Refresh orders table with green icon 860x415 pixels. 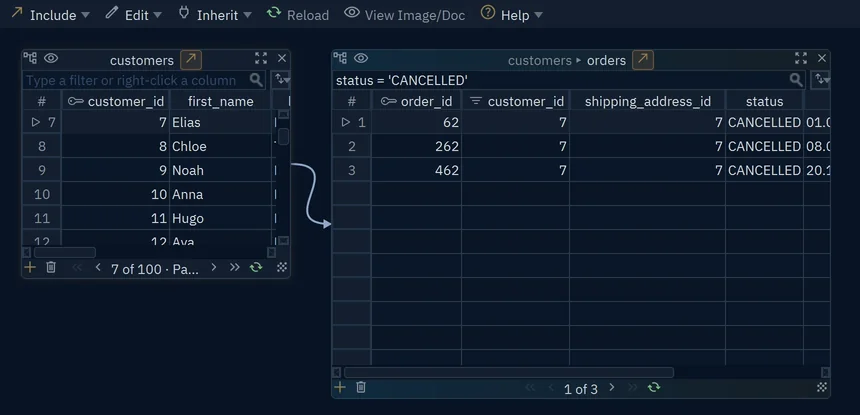654,388
